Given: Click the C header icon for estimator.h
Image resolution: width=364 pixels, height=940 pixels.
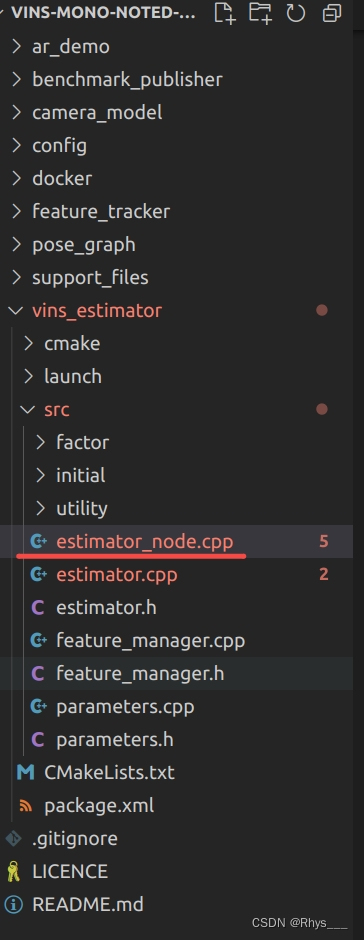Looking at the screenshot, I should (37, 607).
